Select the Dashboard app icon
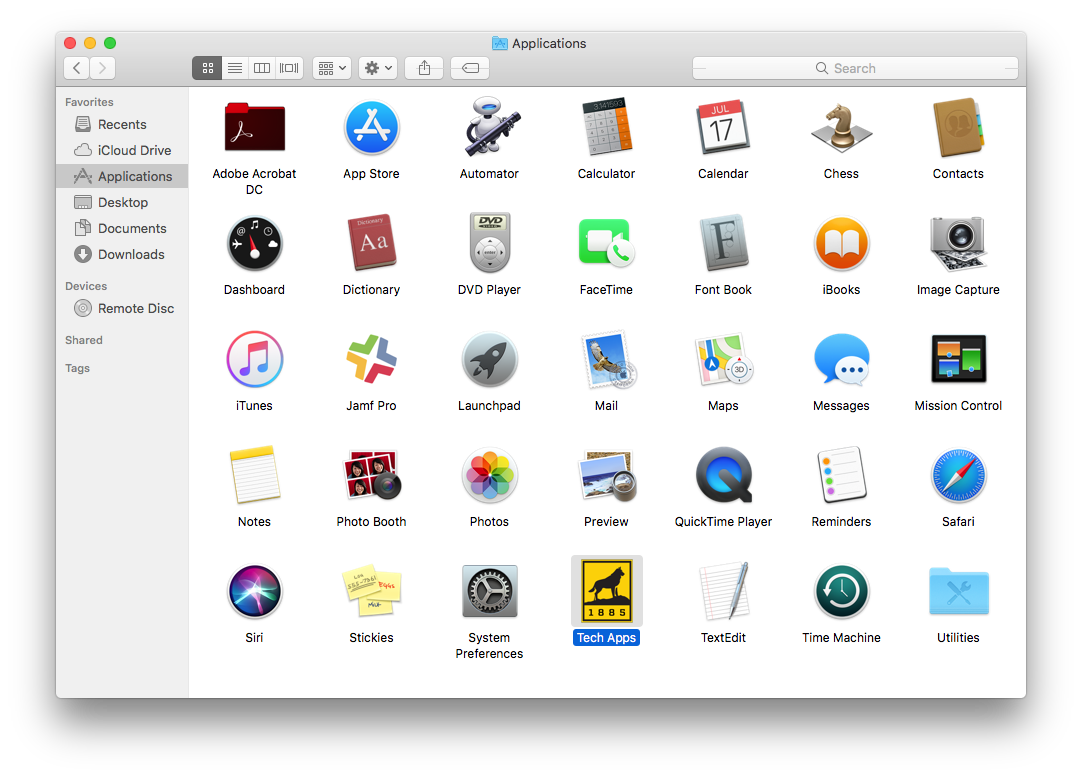1082x778 pixels. [255, 244]
